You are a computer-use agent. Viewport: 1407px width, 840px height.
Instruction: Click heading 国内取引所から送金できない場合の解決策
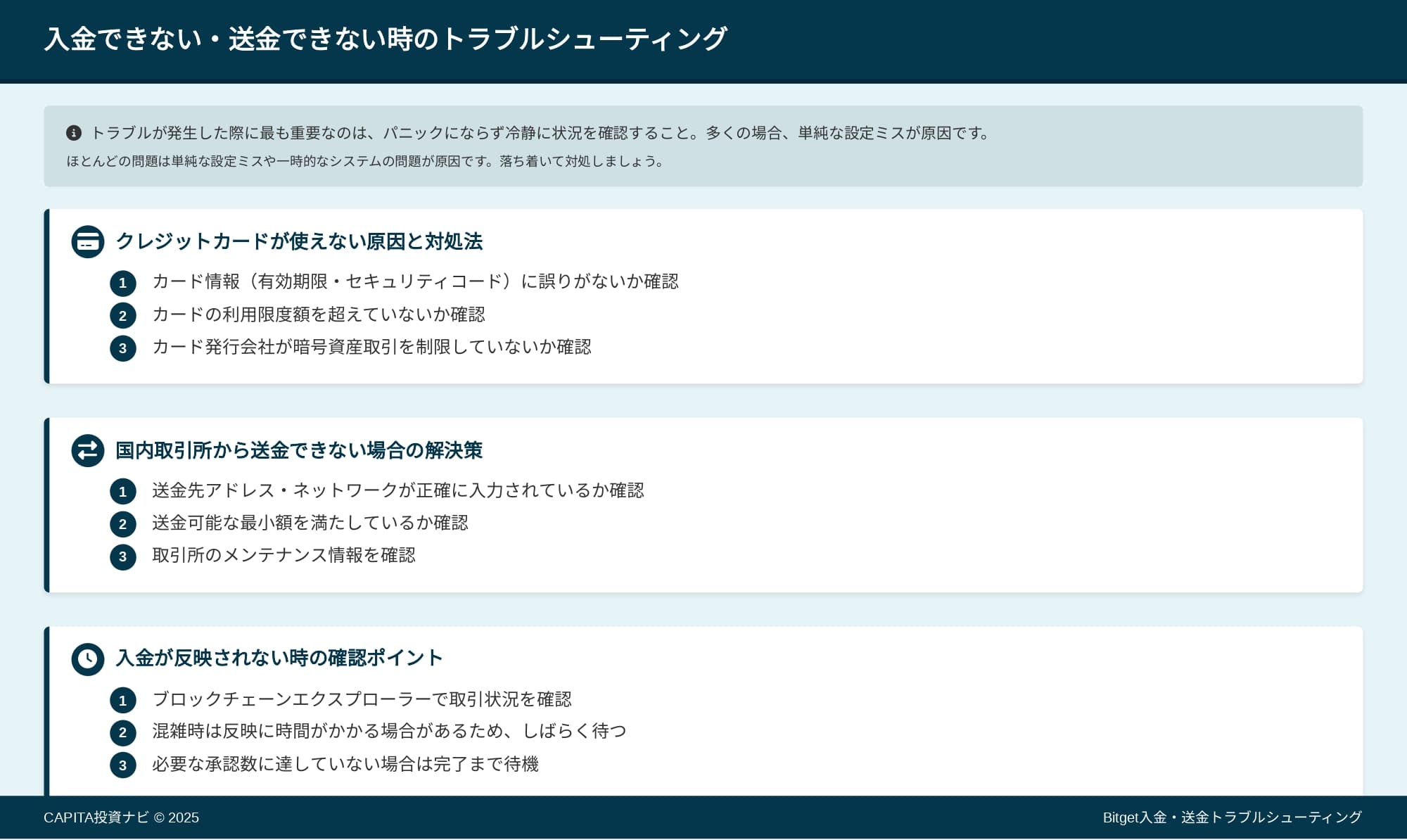[299, 450]
